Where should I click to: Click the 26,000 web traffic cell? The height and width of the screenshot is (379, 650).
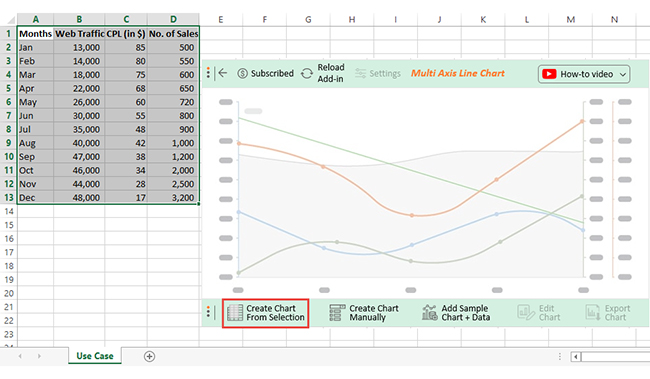click(79, 102)
